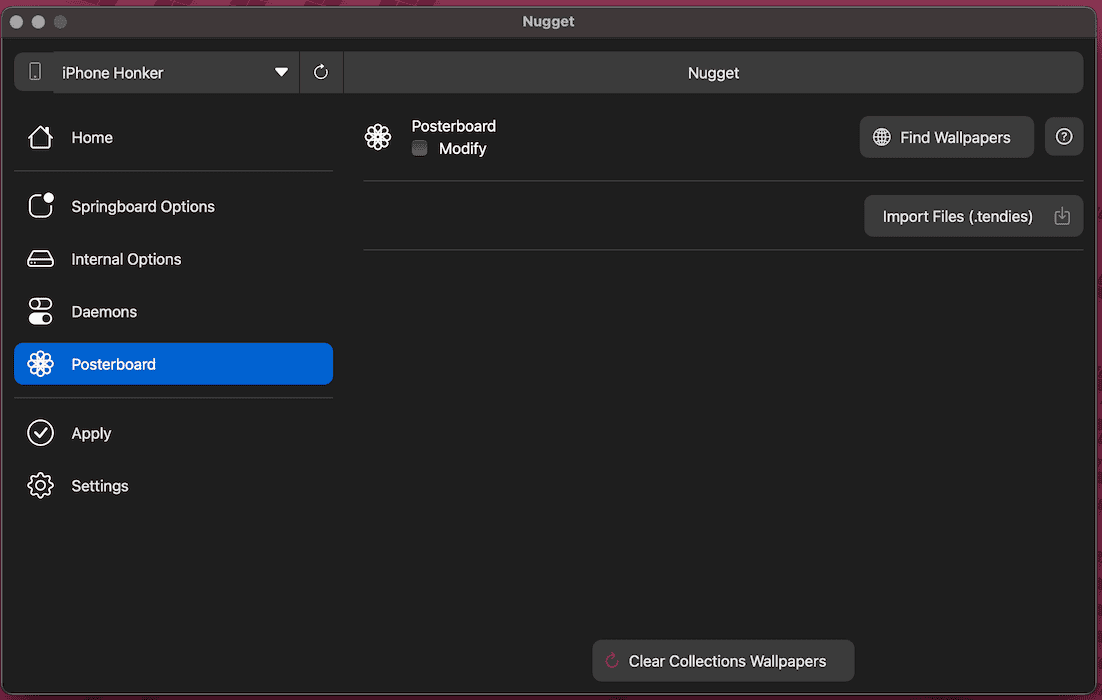The image size is (1102, 700).
Task: Click the Apply checkmark icon
Action: (x=40, y=433)
